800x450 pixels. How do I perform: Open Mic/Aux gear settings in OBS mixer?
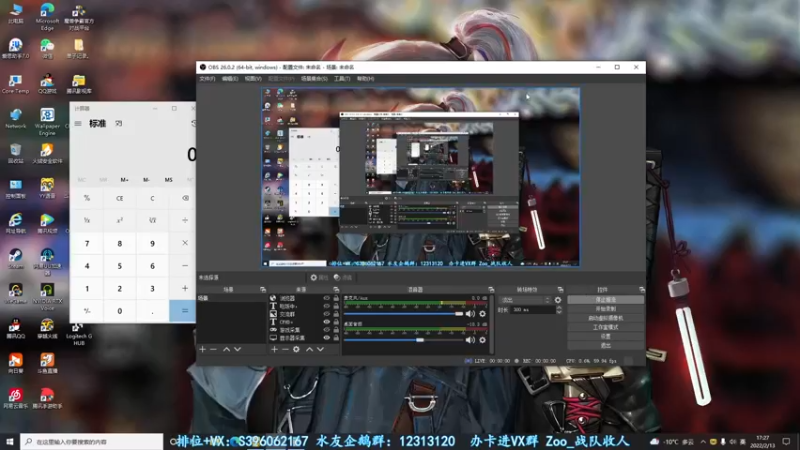[x=482, y=314]
